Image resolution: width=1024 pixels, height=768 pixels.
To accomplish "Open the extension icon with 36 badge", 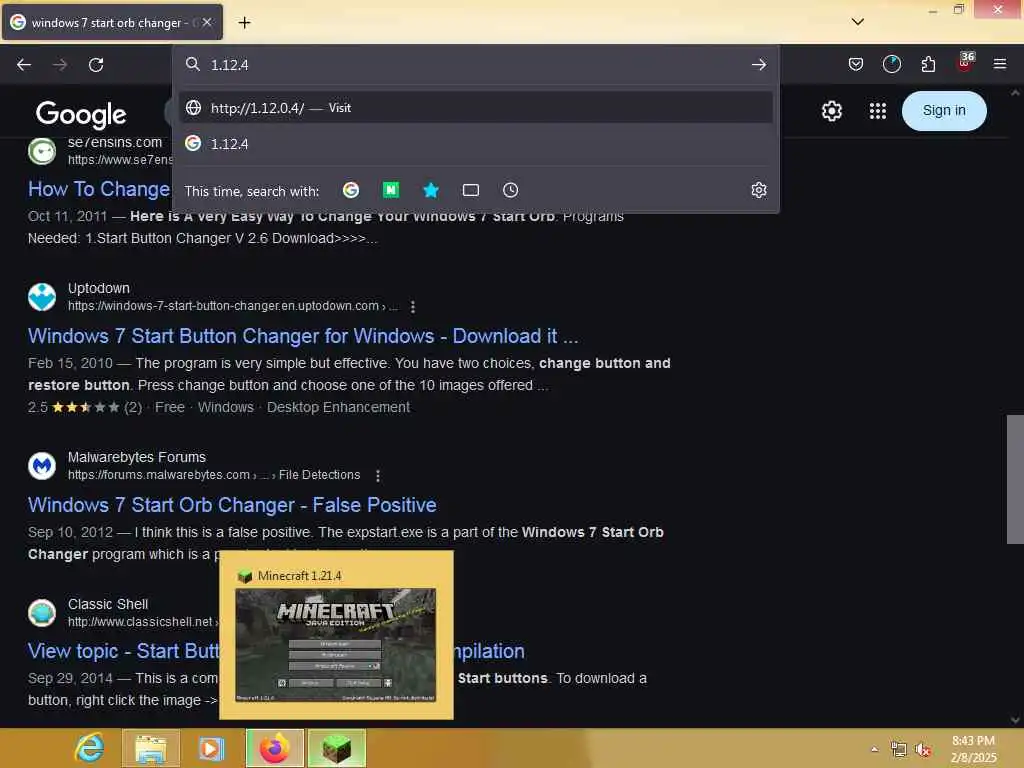I will (x=965, y=62).
